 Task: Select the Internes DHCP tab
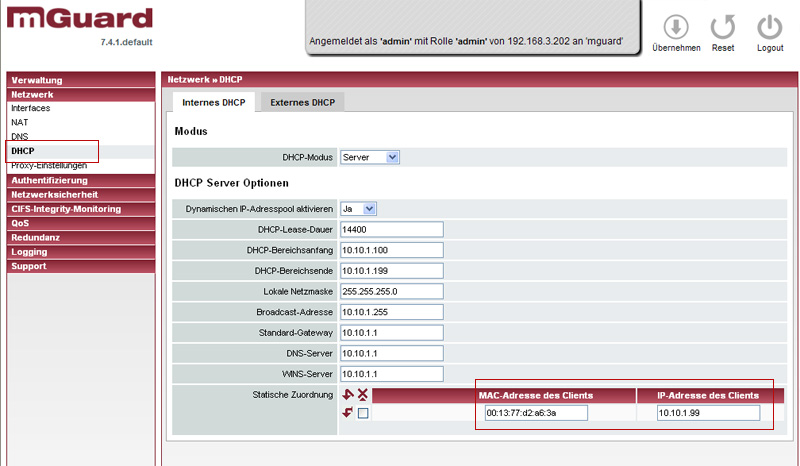click(213, 102)
